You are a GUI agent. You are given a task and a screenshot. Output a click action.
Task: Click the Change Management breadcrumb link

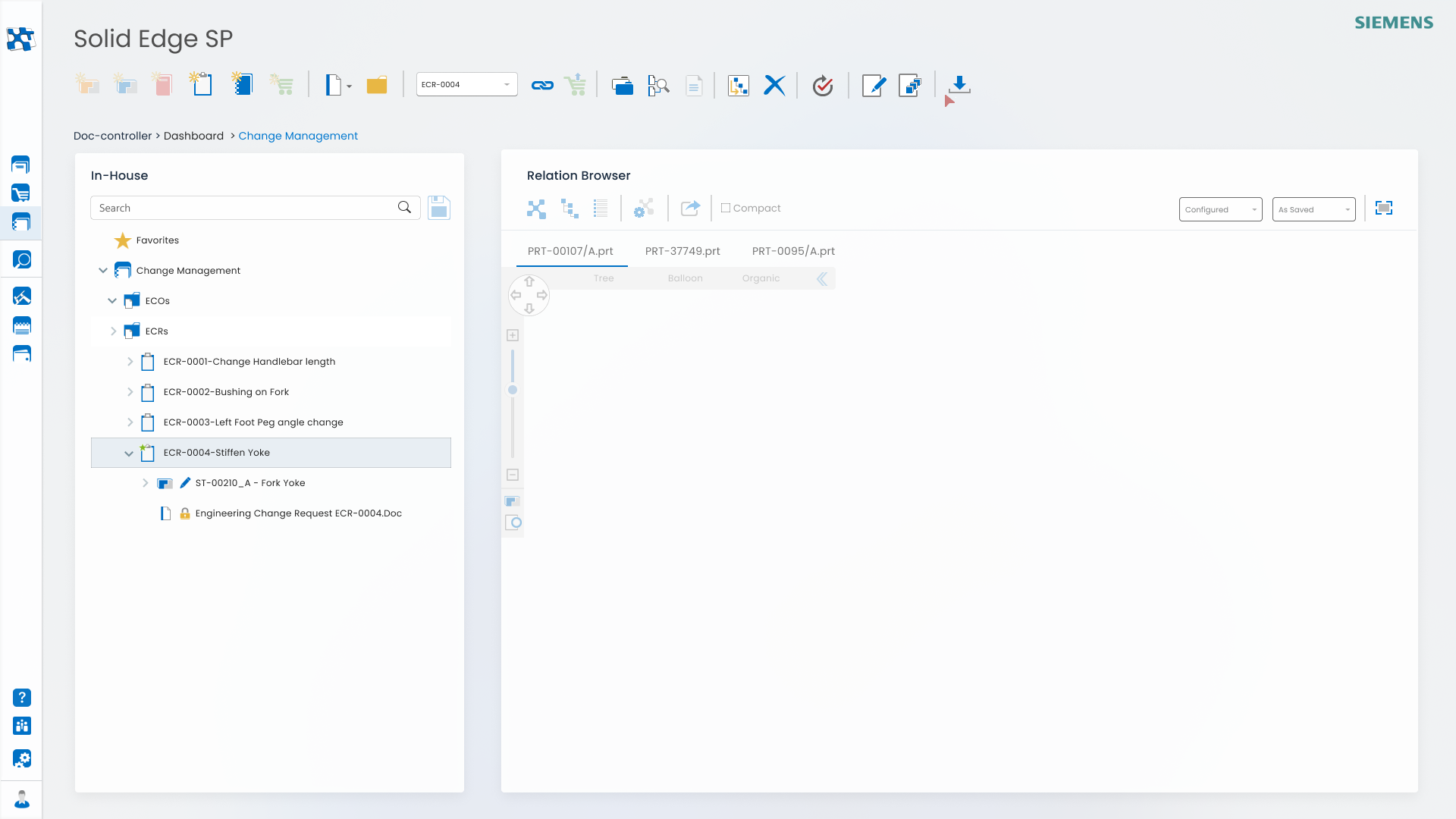pos(298,136)
